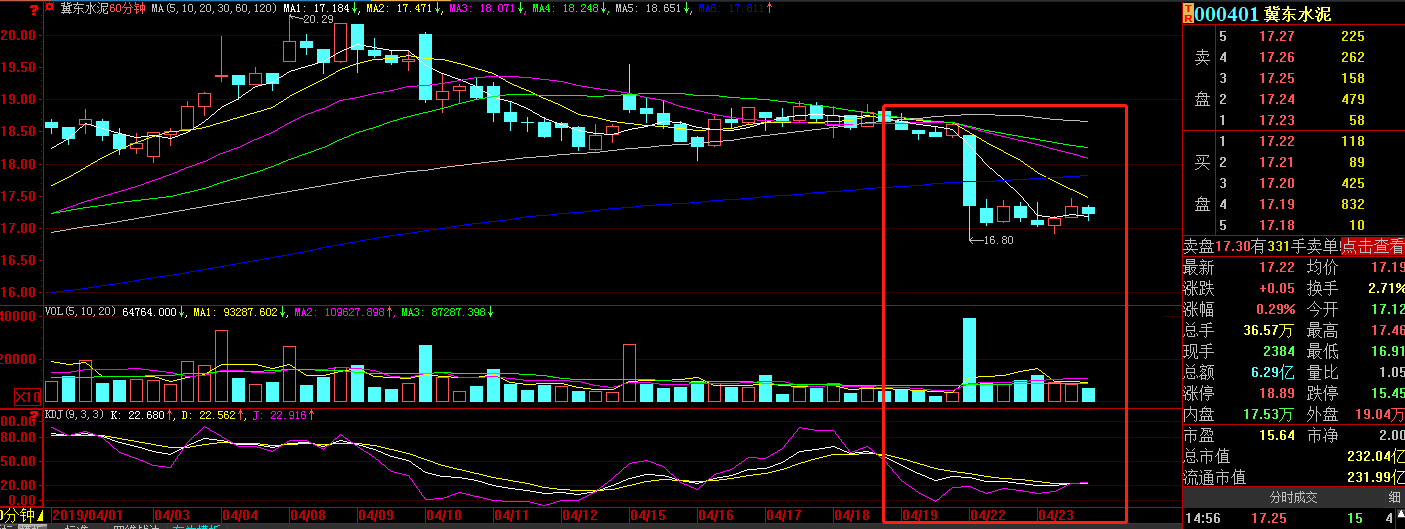Click the TR badge icon before 000401
1405x529 pixels.
pos(1188,13)
